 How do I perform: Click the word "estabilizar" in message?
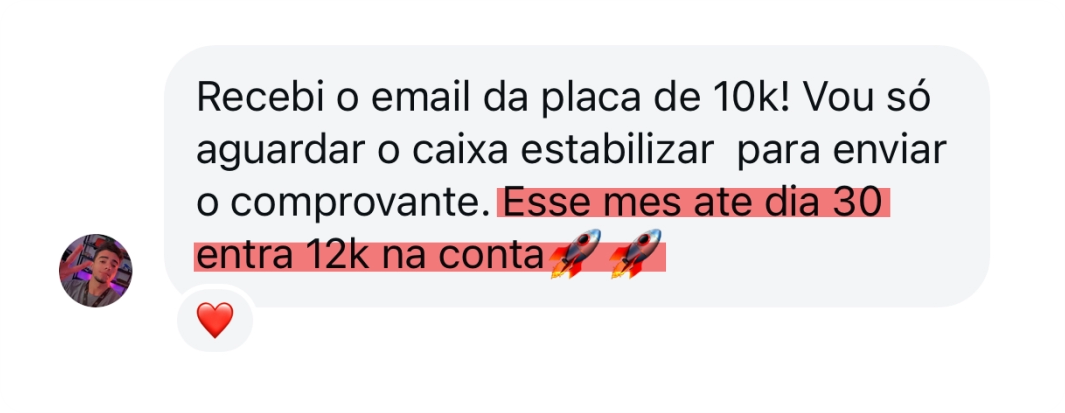[616, 151]
